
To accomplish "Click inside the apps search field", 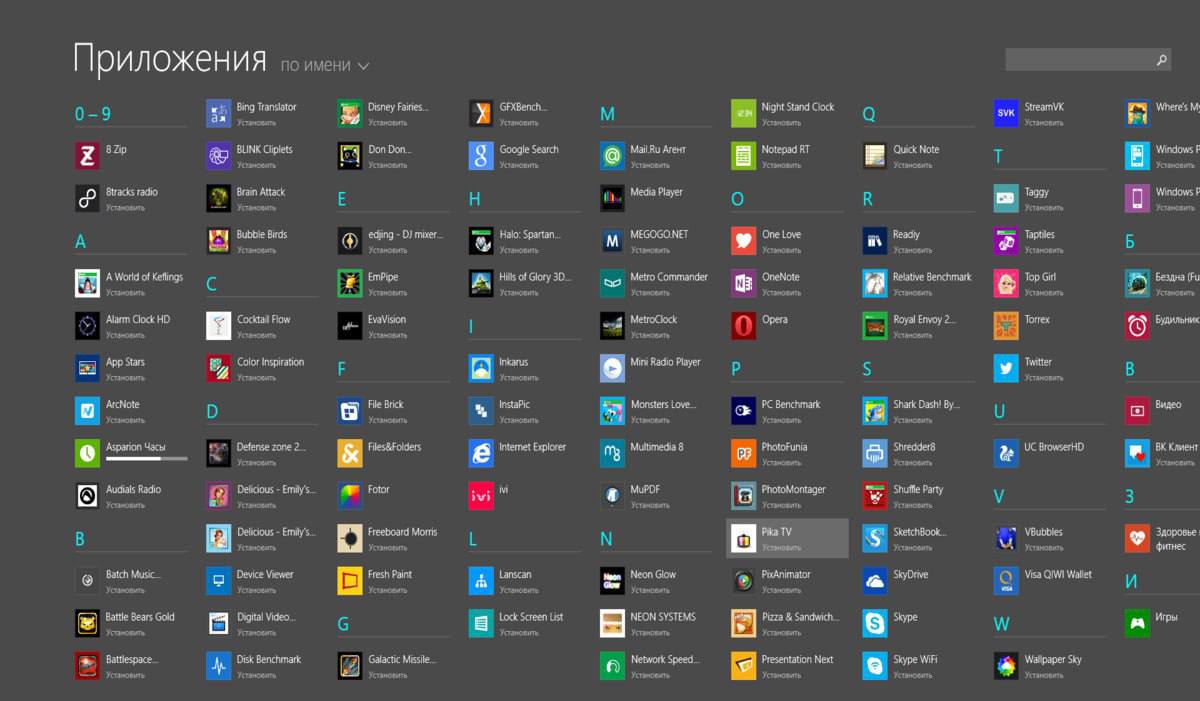I will (x=1078, y=60).
